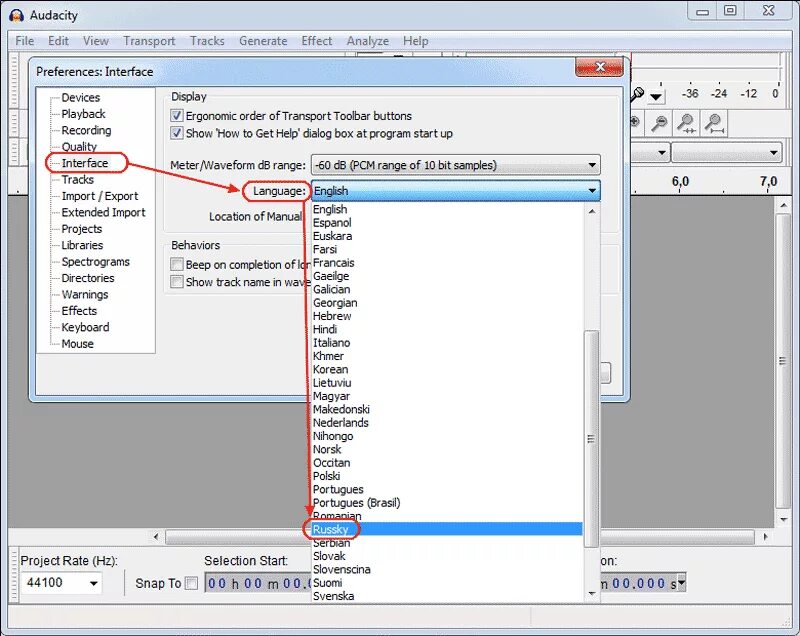Select Interface preferences category

click(85, 163)
